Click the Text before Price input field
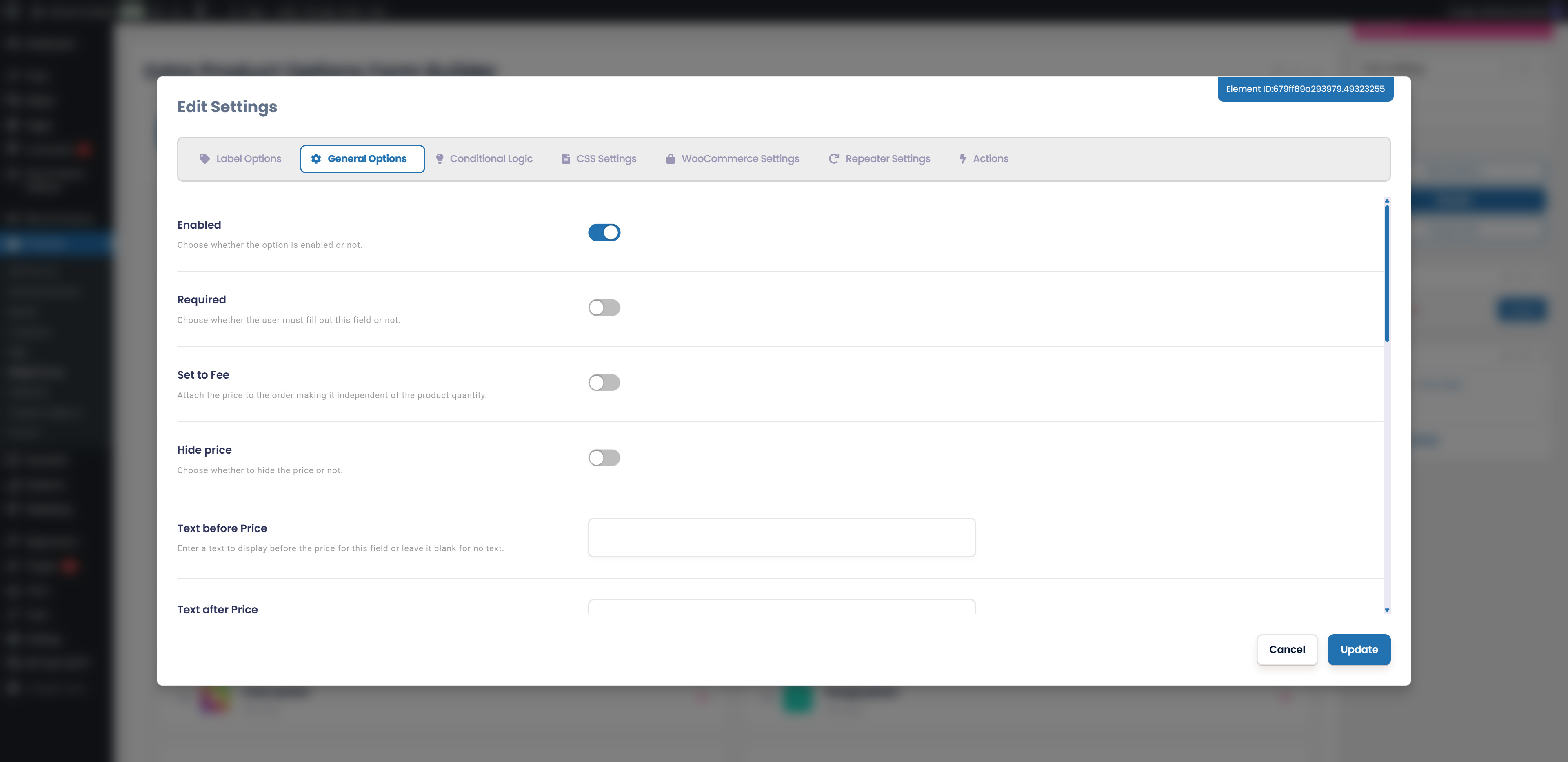The height and width of the screenshot is (762, 1568). (782, 537)
